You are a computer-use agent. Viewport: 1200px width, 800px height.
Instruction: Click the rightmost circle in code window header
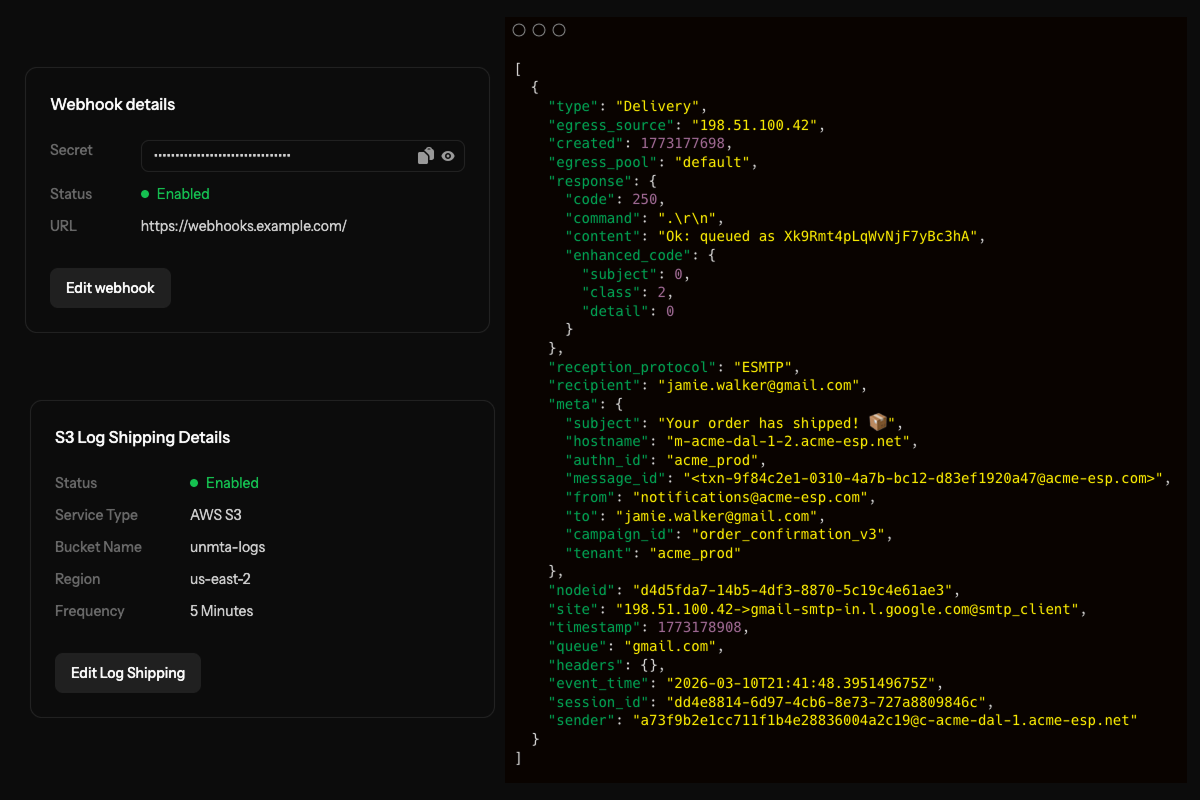pyautogui.click(x=559, y=30)
